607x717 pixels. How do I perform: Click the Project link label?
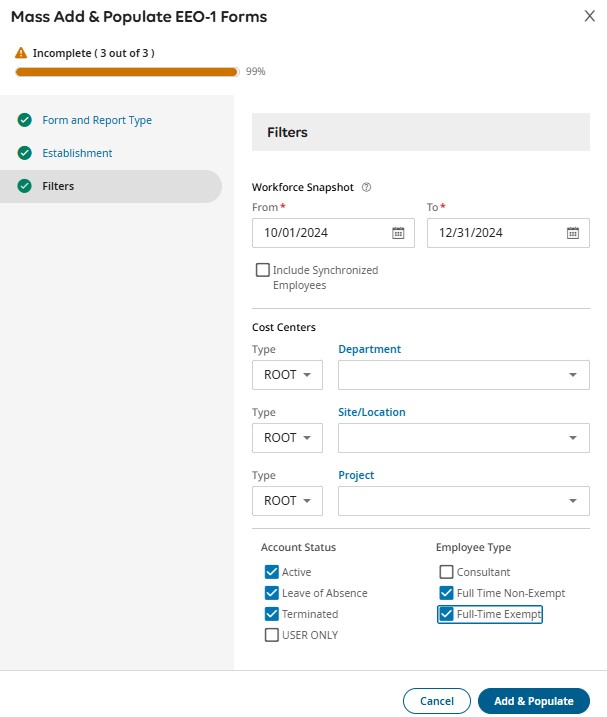point(356,475)
